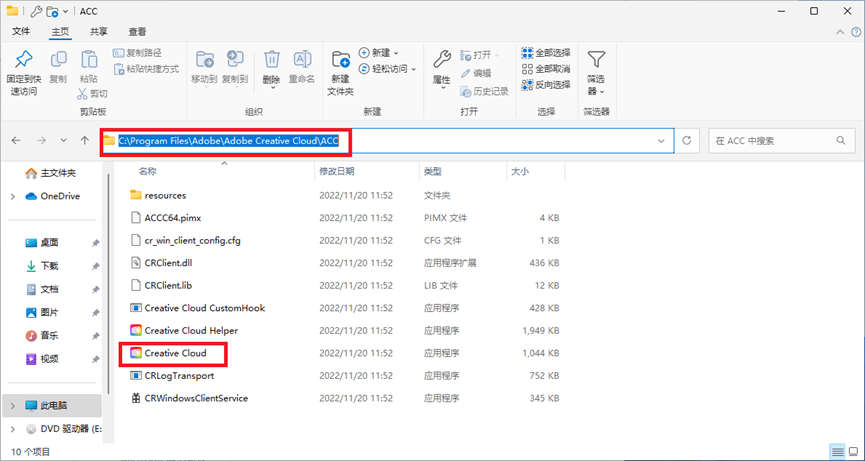The height and width of the screenshot is (461, 865).
Task: Switch to the Home tab (主页)
Action: tap(60, 31)
